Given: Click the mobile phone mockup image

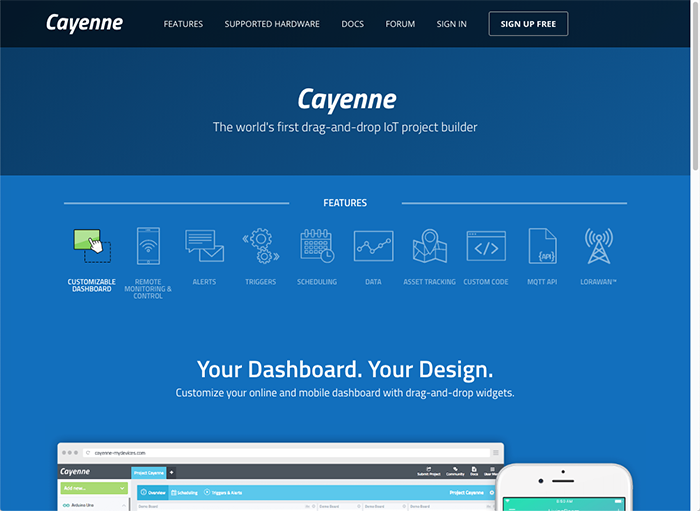Looking at the screenshot, I should click(x=564, y=487).
